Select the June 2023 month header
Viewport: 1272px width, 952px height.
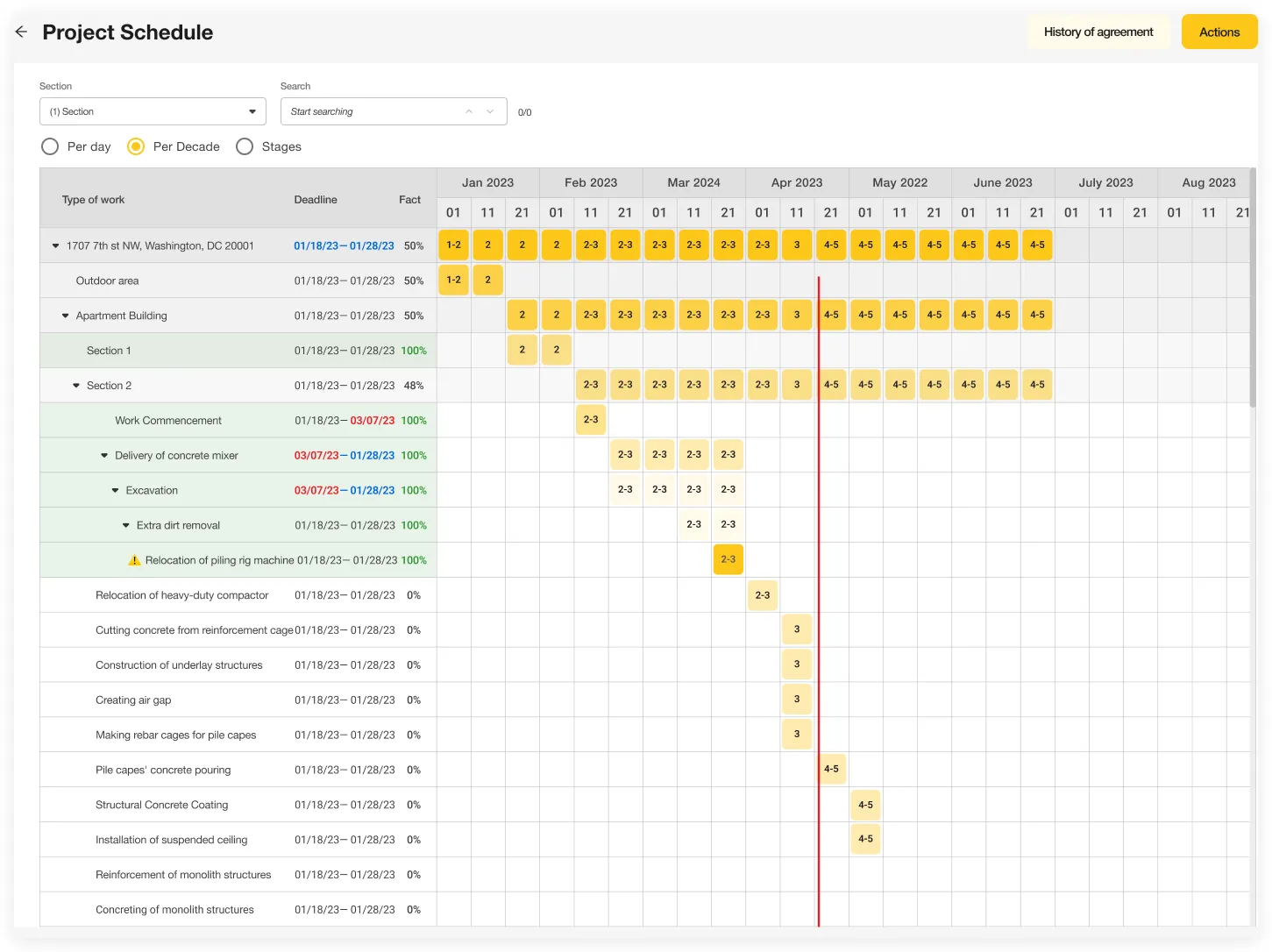(x=1003, y=182)
